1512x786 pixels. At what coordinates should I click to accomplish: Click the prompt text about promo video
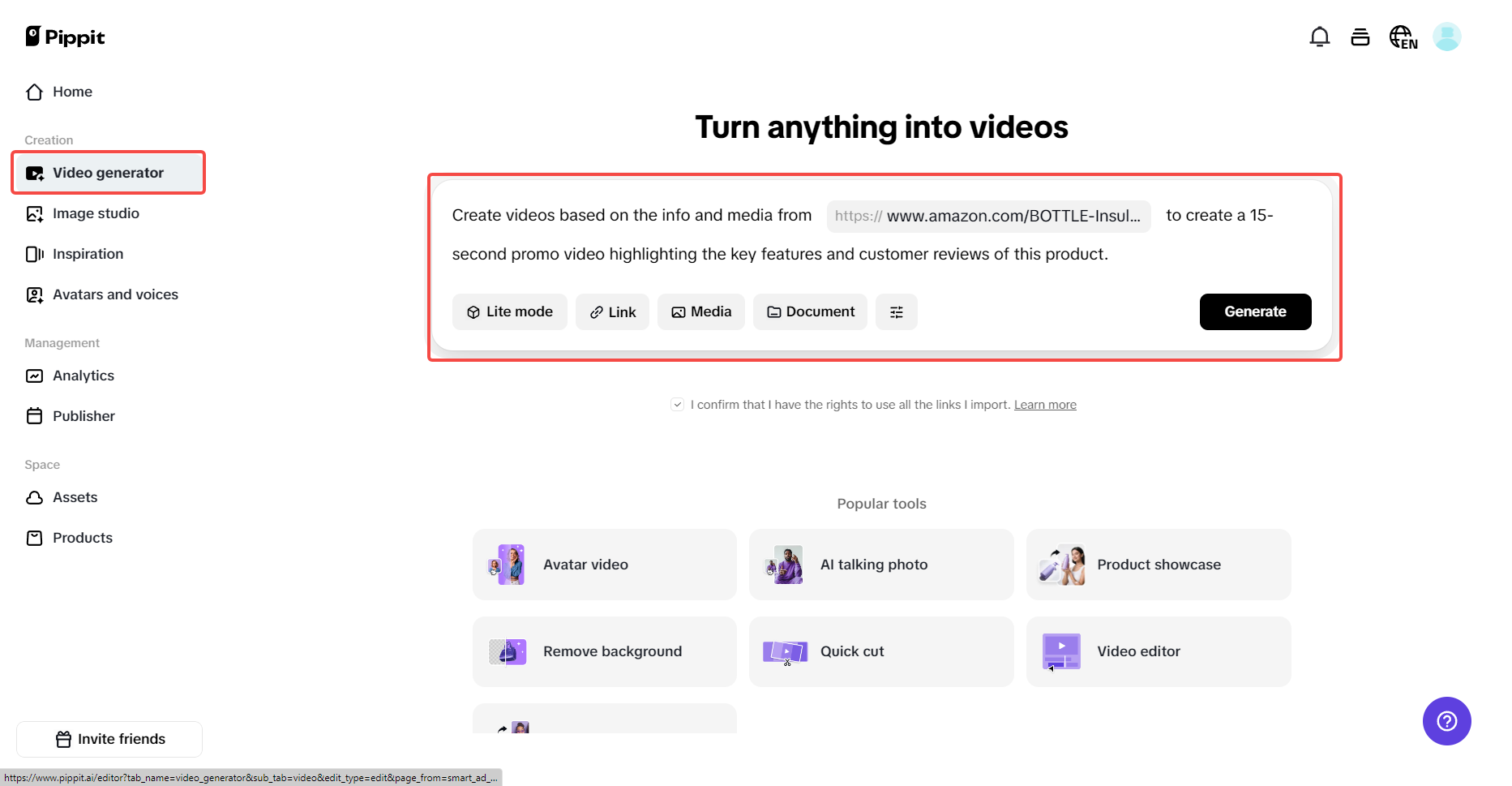point(780,254)
